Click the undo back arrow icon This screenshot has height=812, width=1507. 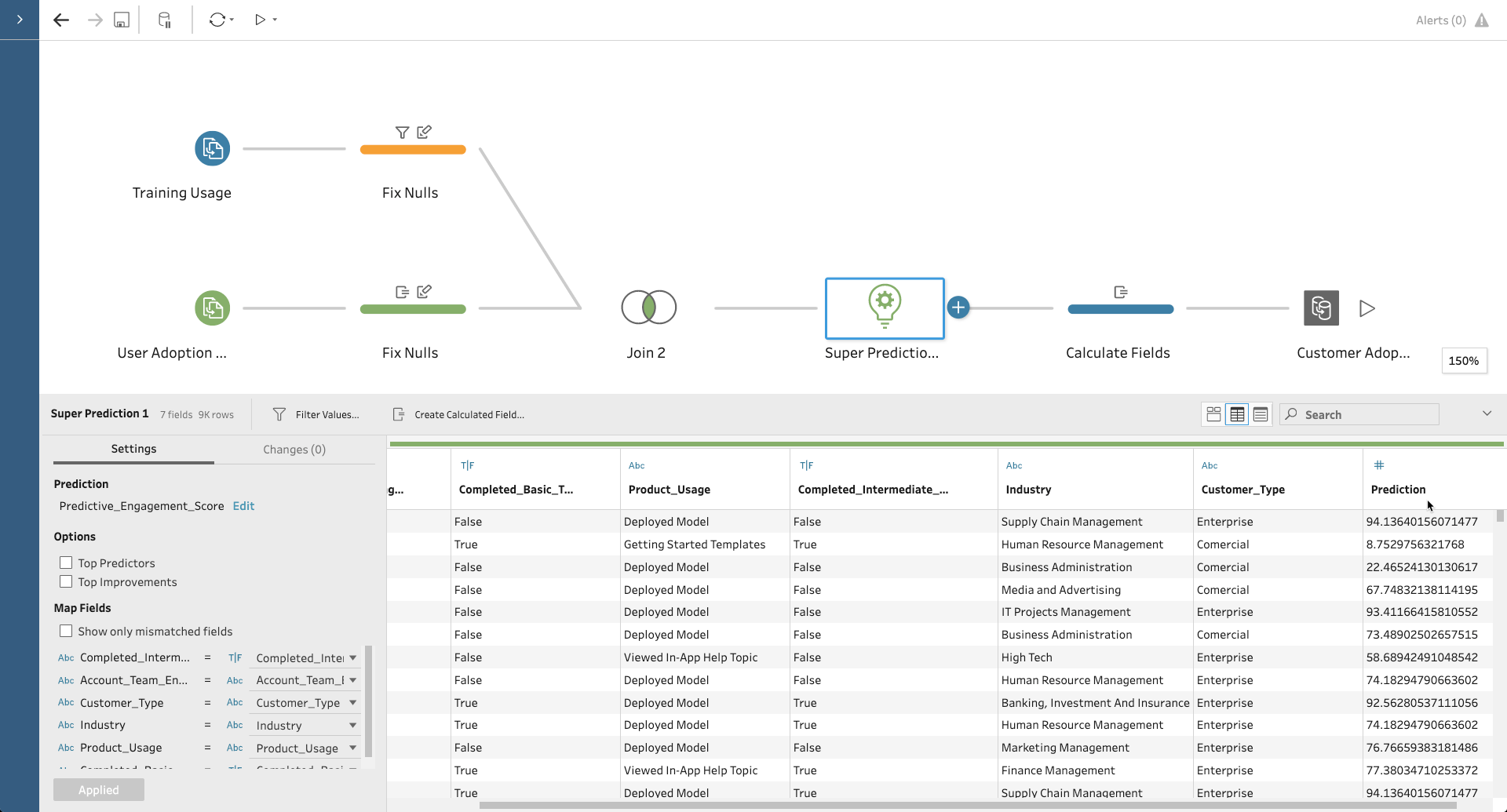coord(61,20)
